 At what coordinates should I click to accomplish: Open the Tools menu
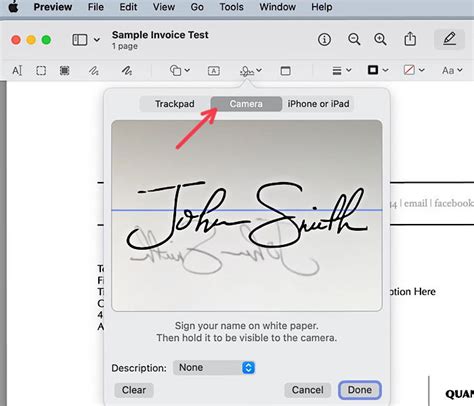tap(231, 7)
